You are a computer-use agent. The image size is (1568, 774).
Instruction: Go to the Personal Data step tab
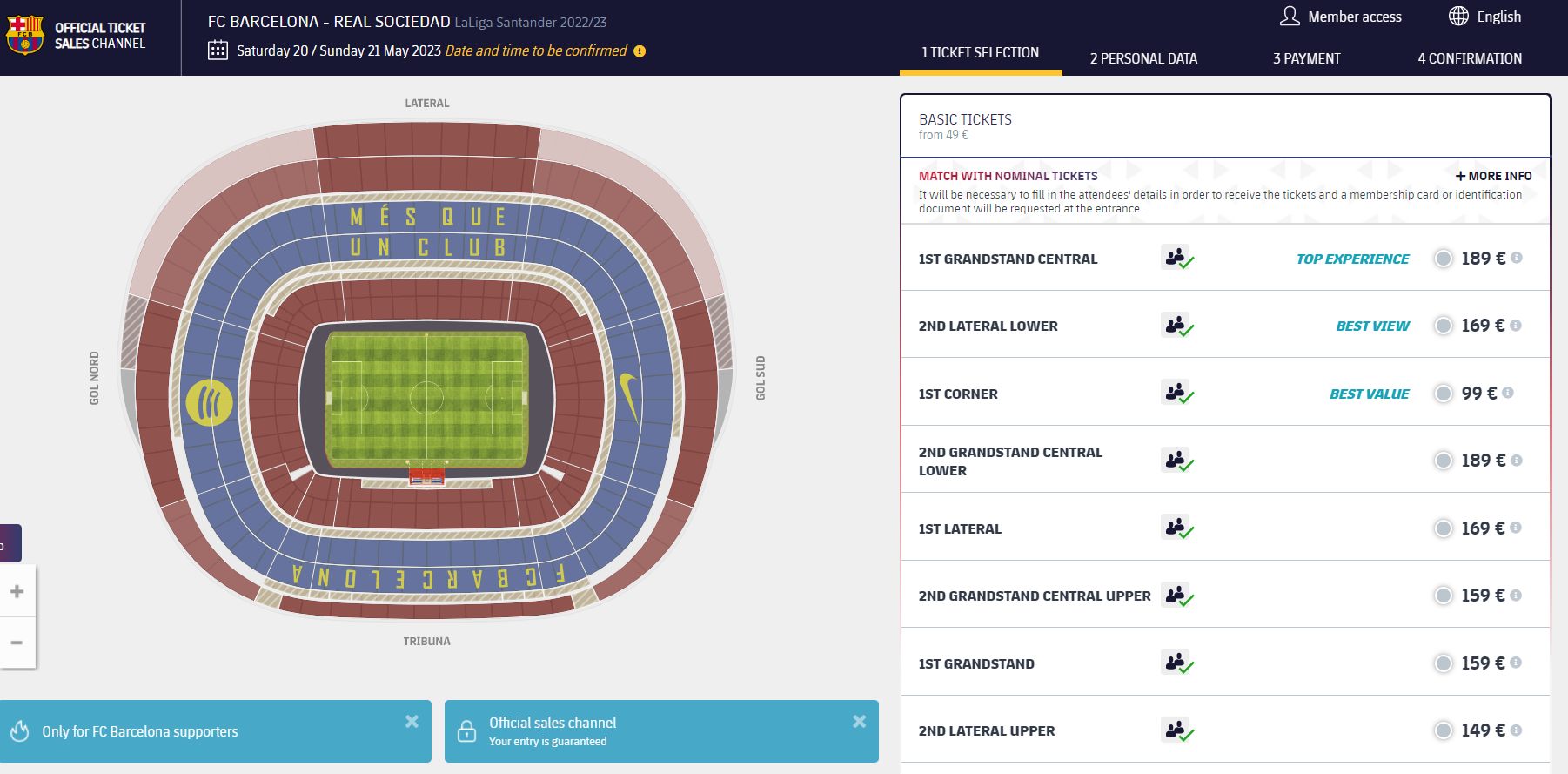click(1143, 58)
